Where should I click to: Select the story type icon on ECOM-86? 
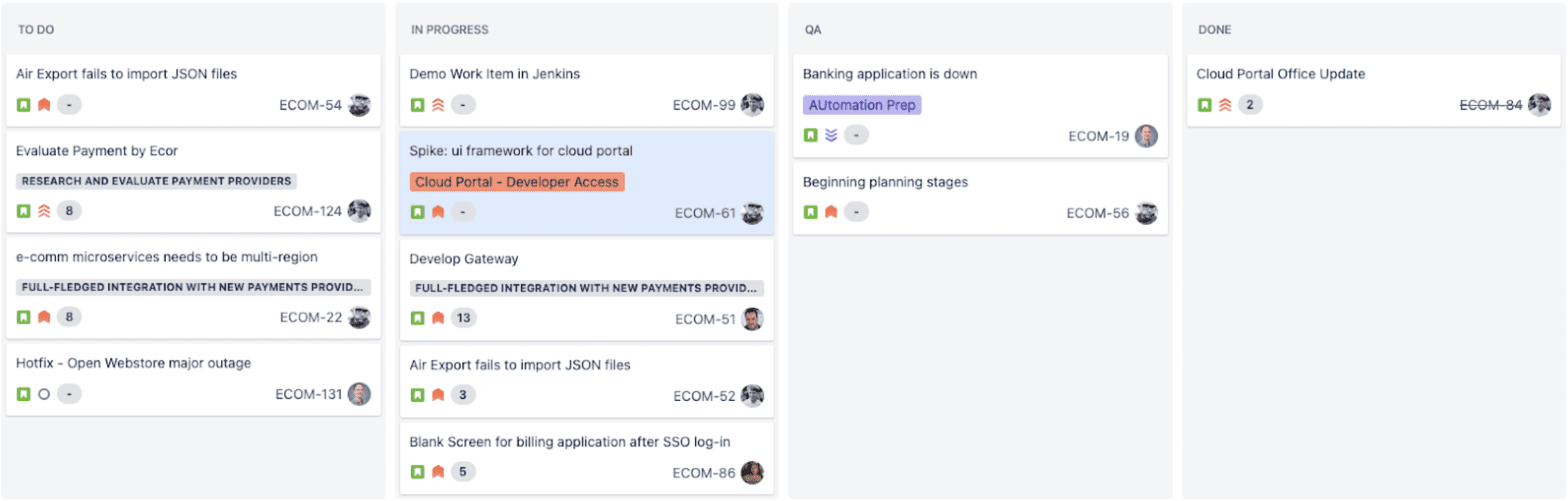[x=417, y=472]
